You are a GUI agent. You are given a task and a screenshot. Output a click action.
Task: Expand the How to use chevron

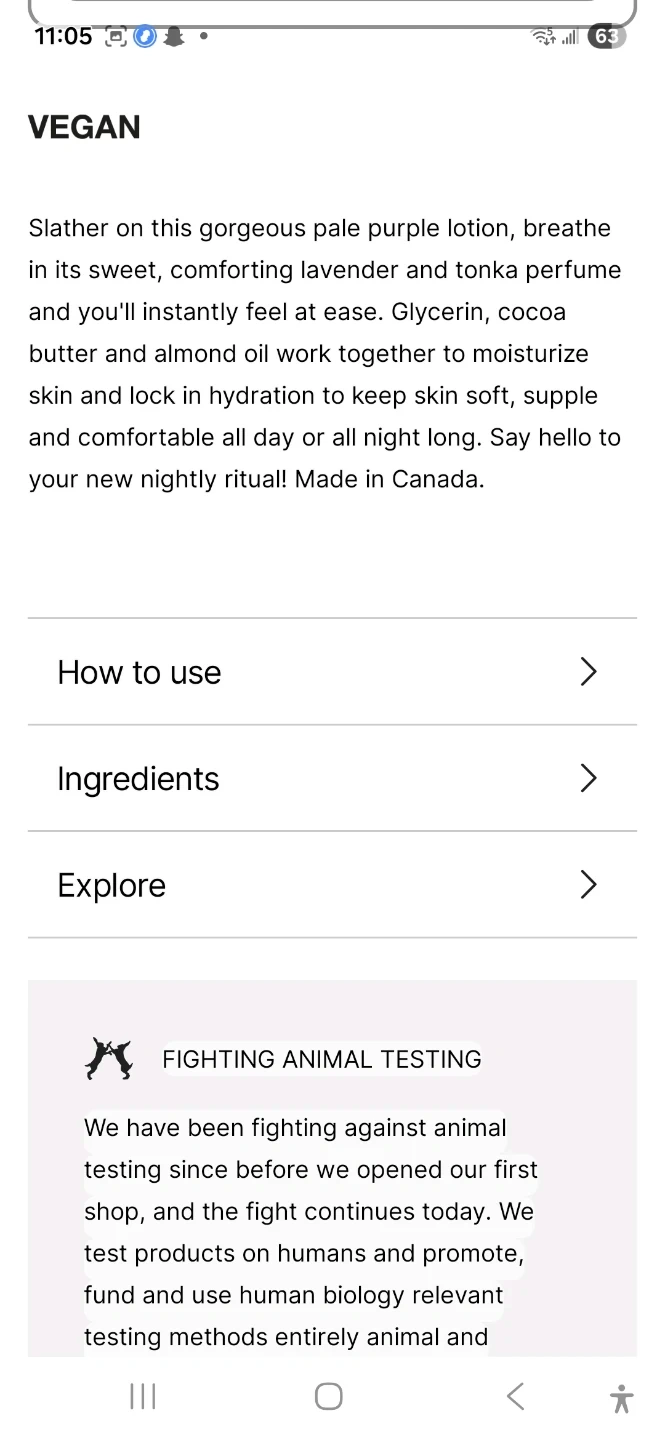pos(588,672)
